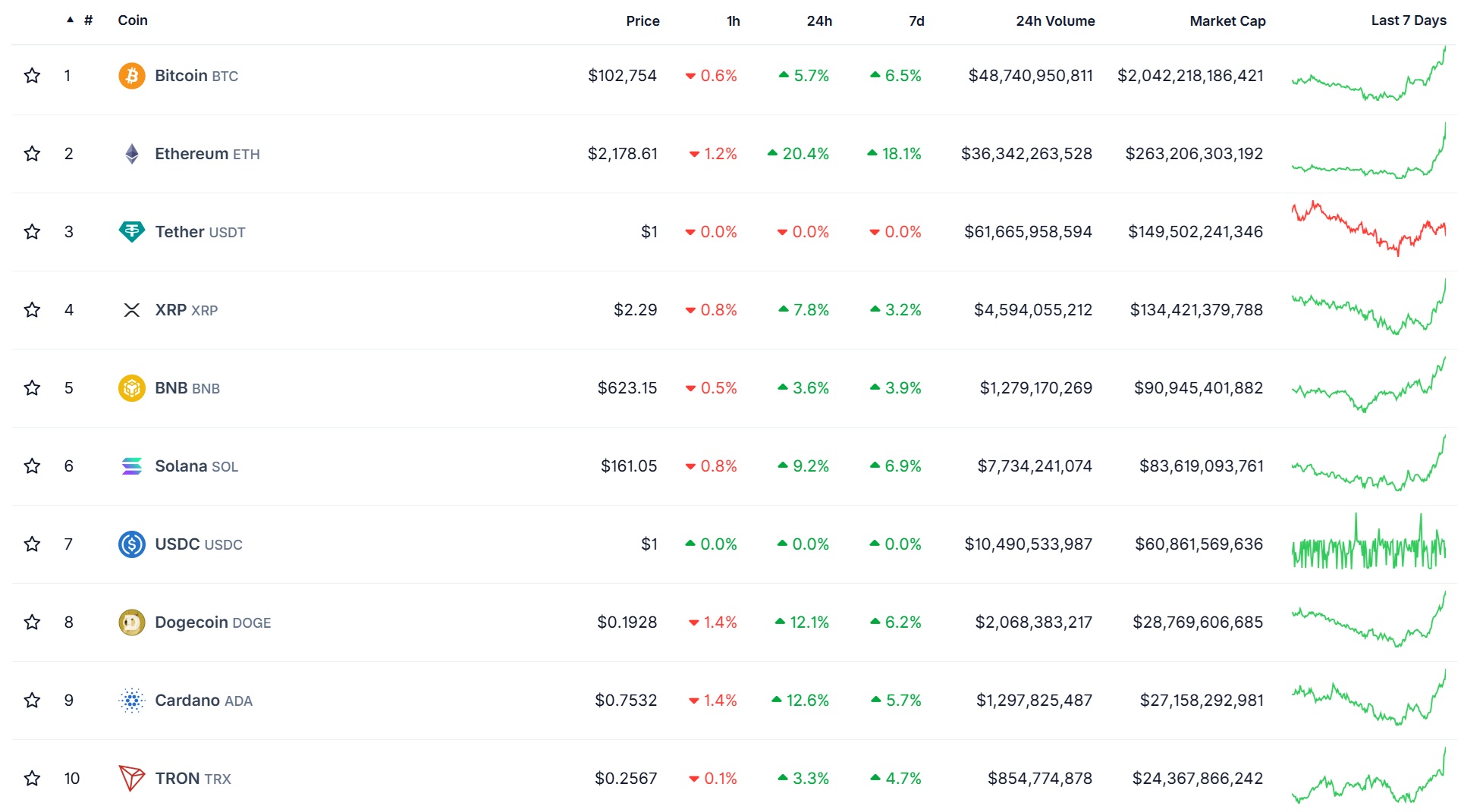Click the BNB logo icon

(131, 388)
